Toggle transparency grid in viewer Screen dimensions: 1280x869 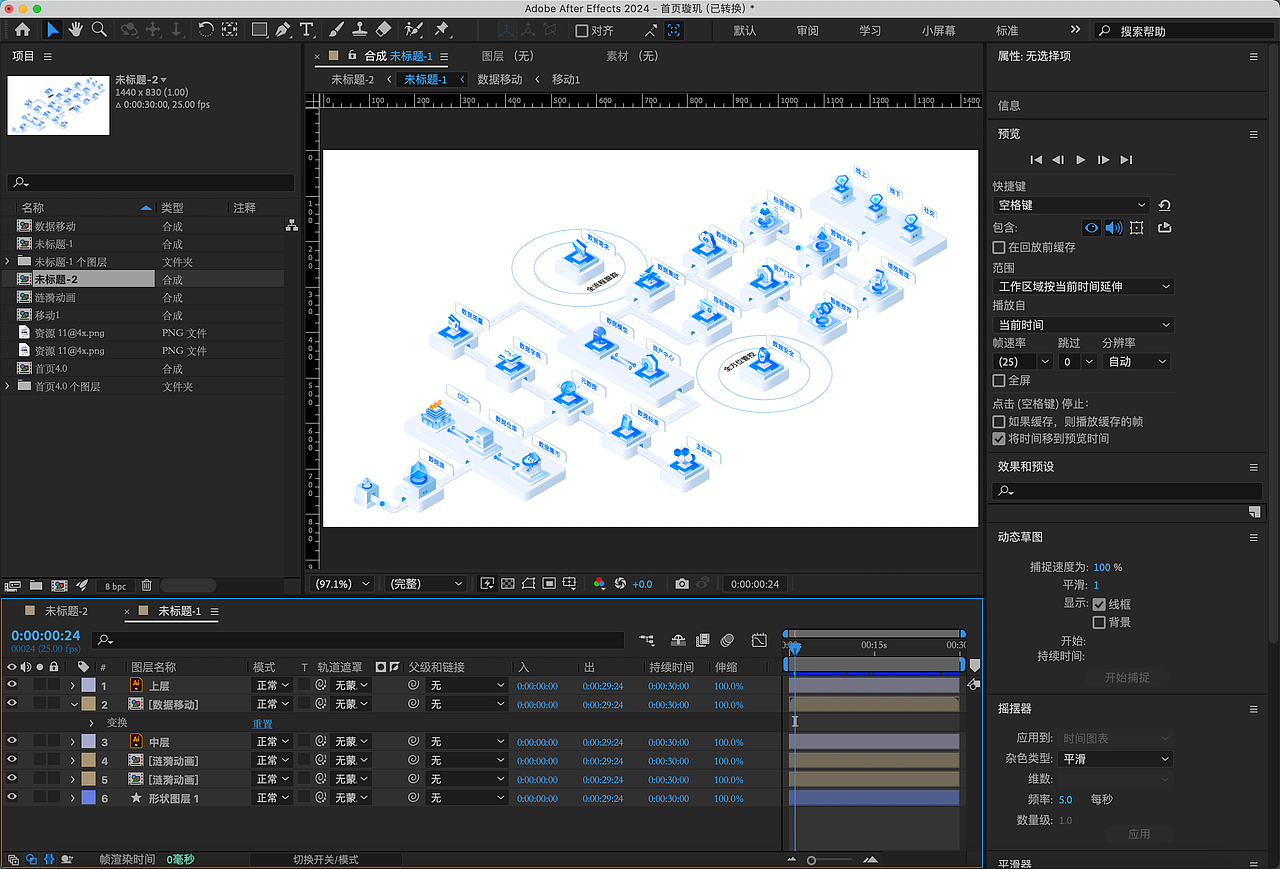(508, 584)
